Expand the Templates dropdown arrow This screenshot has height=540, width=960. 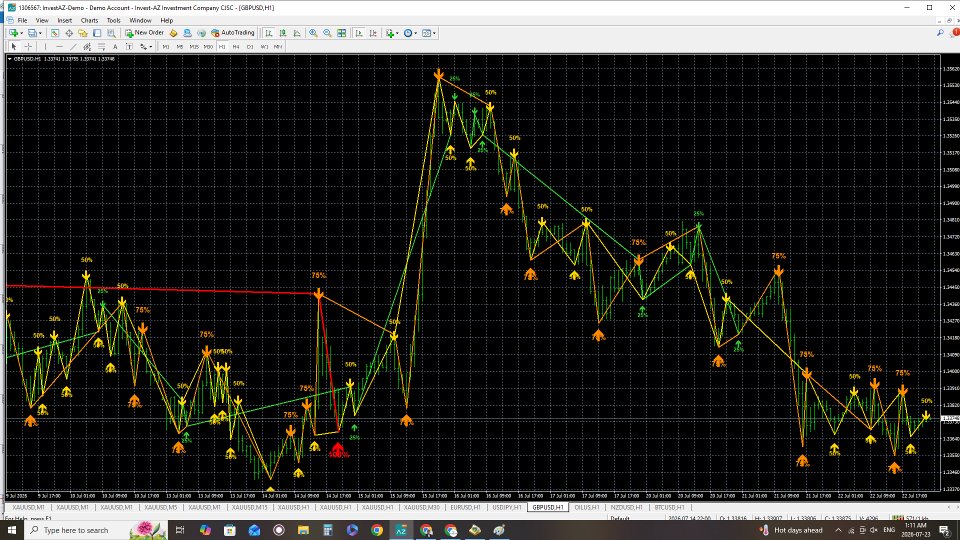(x=435, y=33)
